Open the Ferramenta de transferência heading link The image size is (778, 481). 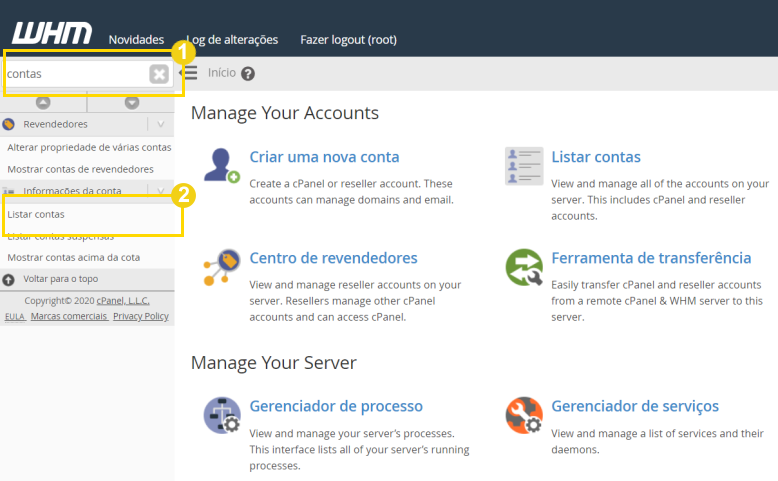pyautogui.click(x=651, y=258)
